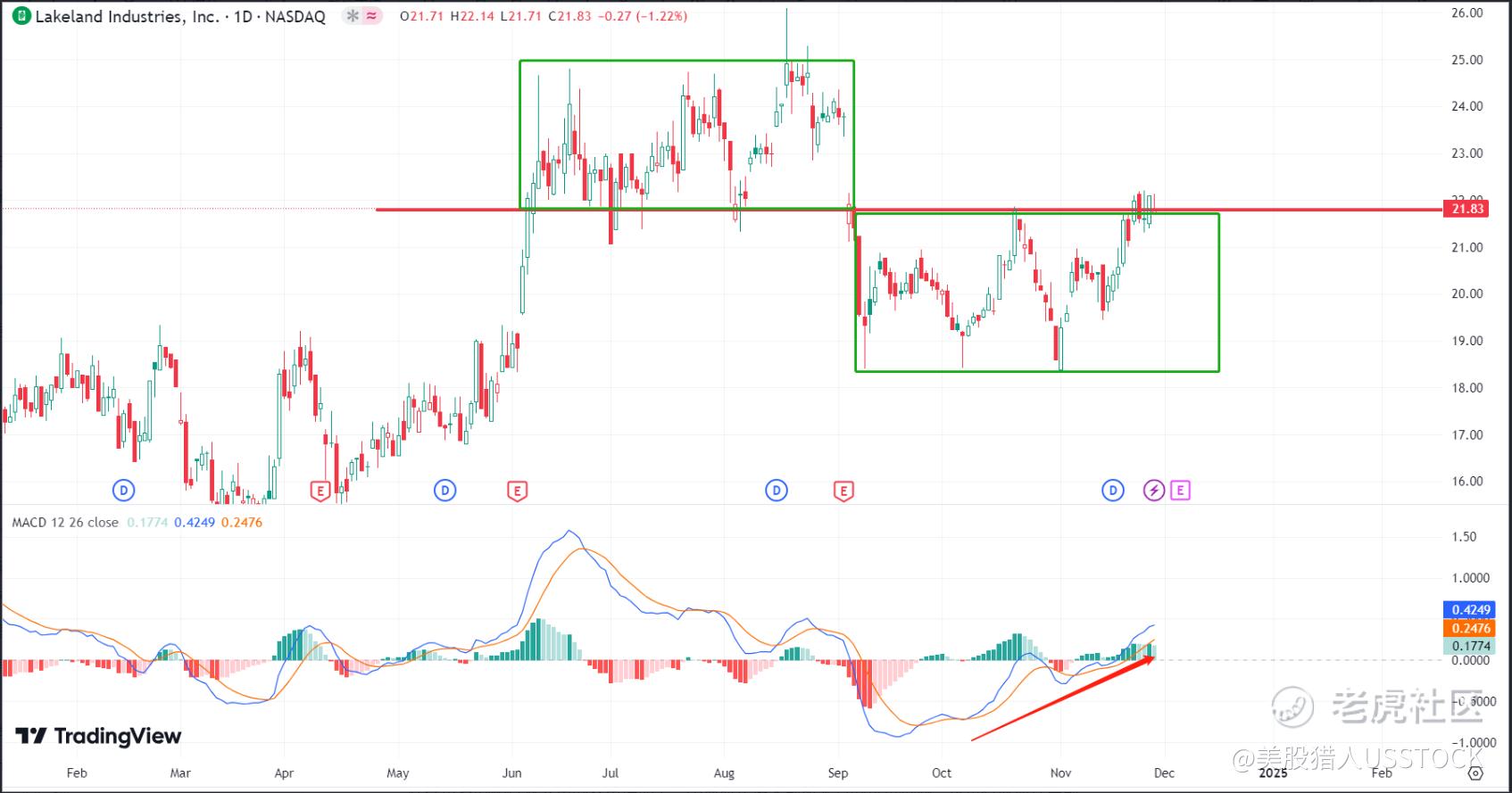Click the Aug label on time axis
The height and width of the screenshot is (793, 1512).
click(x=724, y=773)
